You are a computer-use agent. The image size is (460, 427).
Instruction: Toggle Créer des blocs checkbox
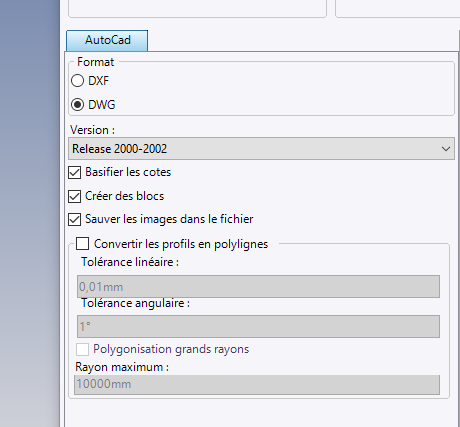74,196
